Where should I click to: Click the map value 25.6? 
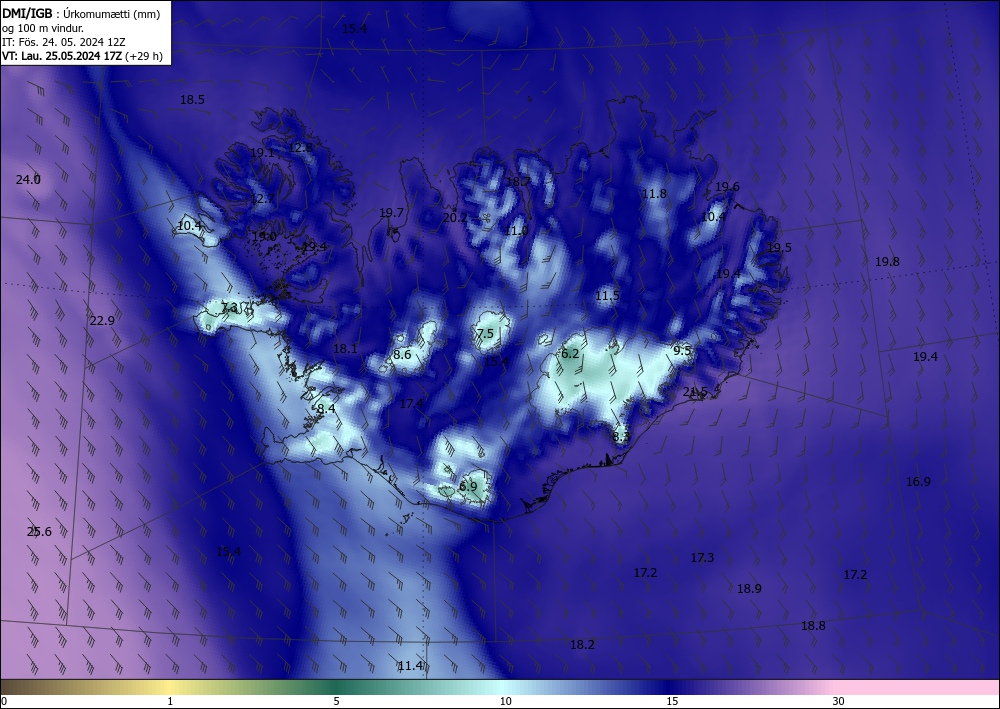coord(40,532)
